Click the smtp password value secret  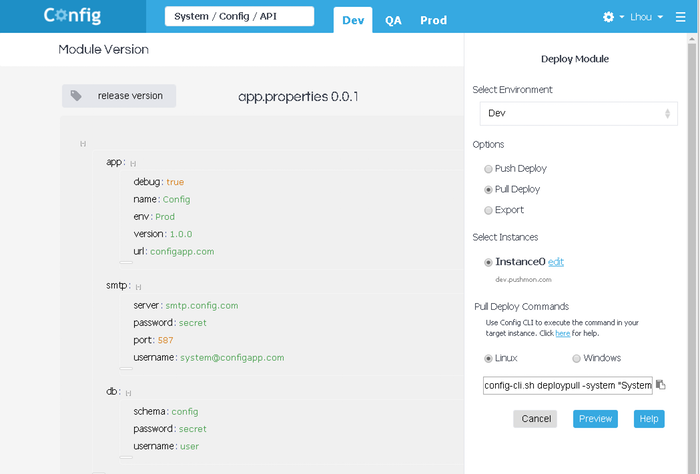193,323
